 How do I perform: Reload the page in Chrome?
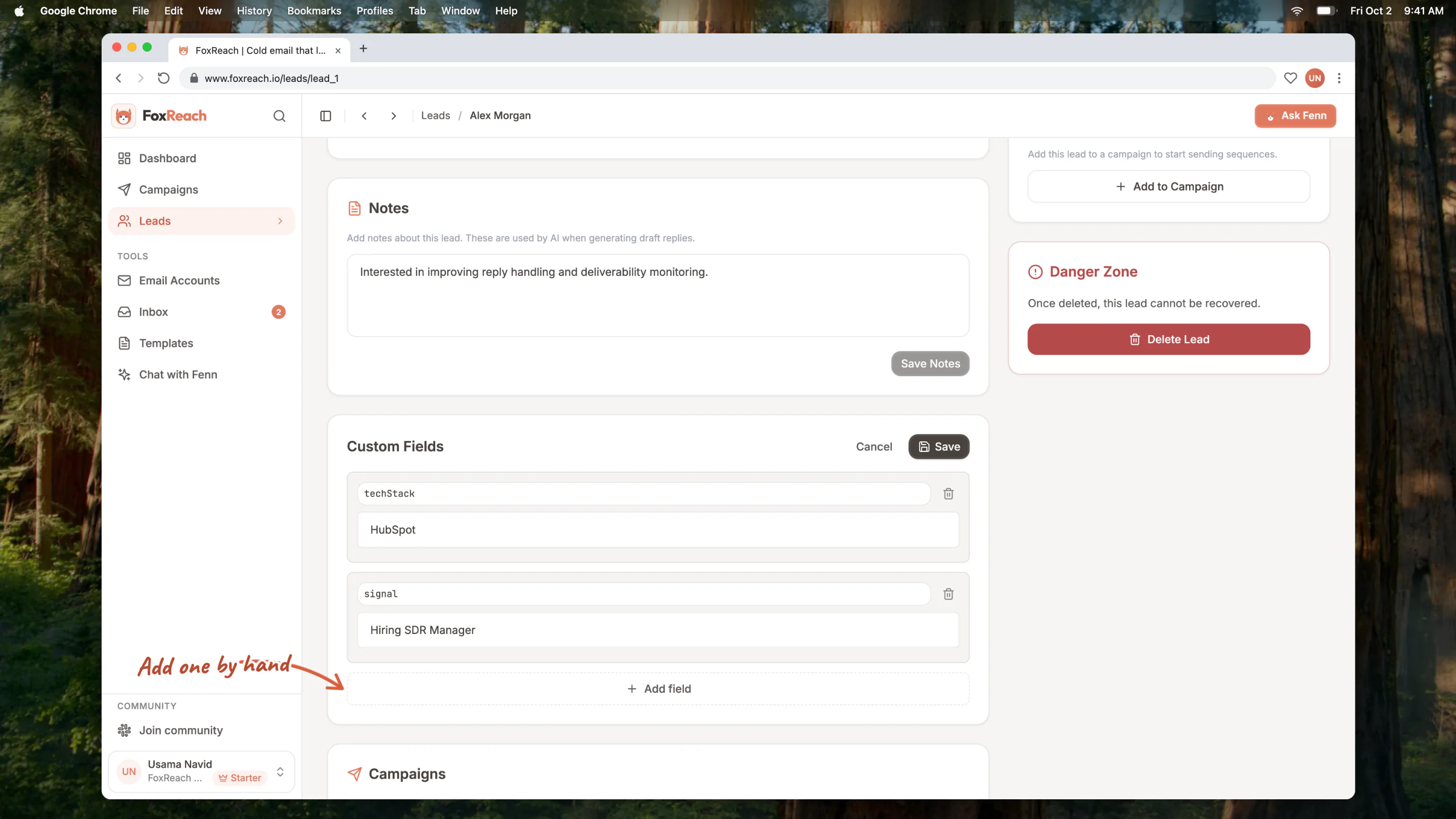pyautogui.click(x=163, y=78)
